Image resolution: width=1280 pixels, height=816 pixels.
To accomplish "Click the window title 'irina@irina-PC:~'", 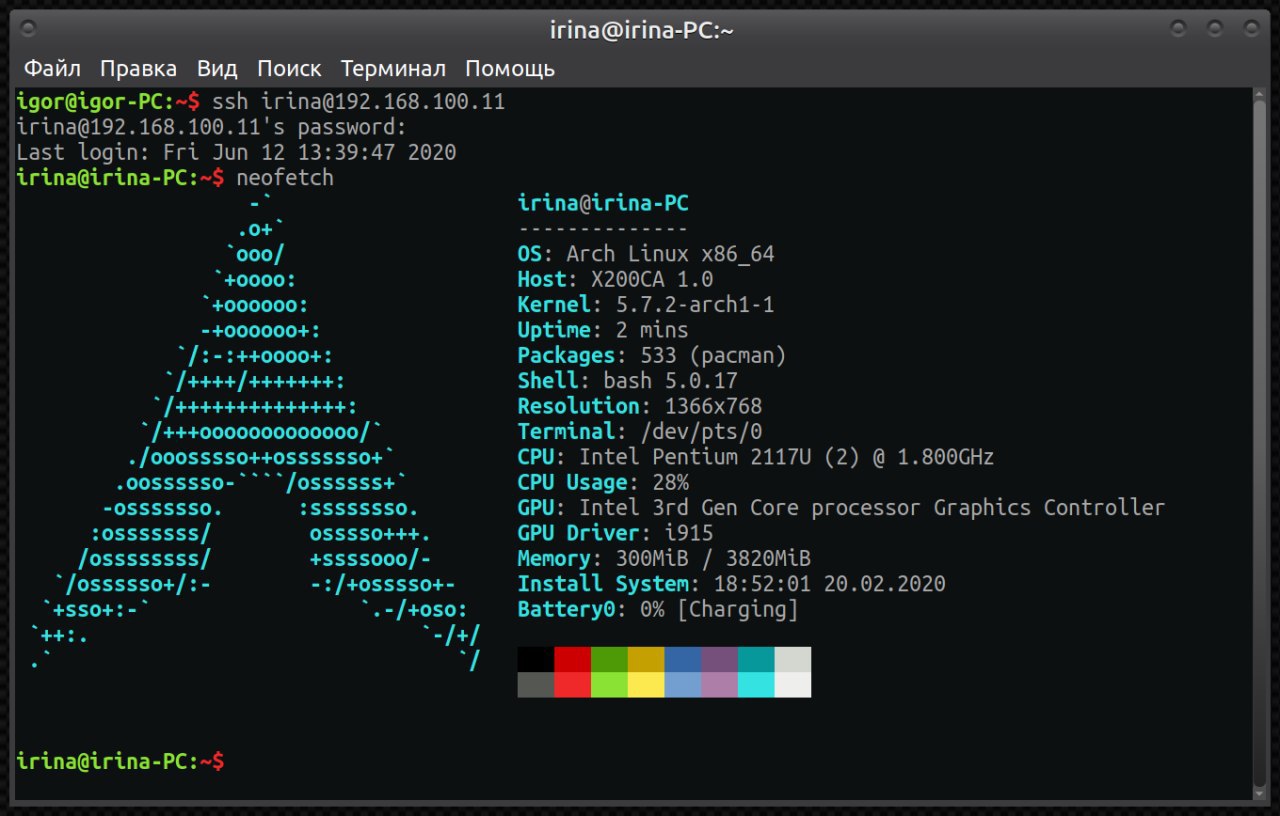I will click(x=642, y=30).
